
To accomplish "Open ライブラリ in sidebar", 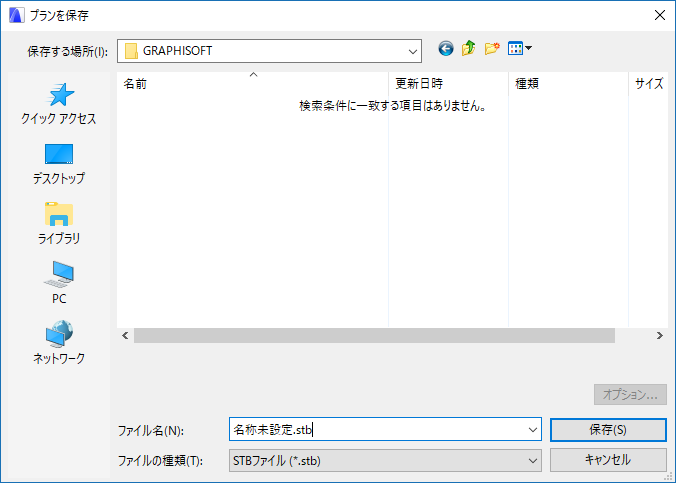I will 59,224.
